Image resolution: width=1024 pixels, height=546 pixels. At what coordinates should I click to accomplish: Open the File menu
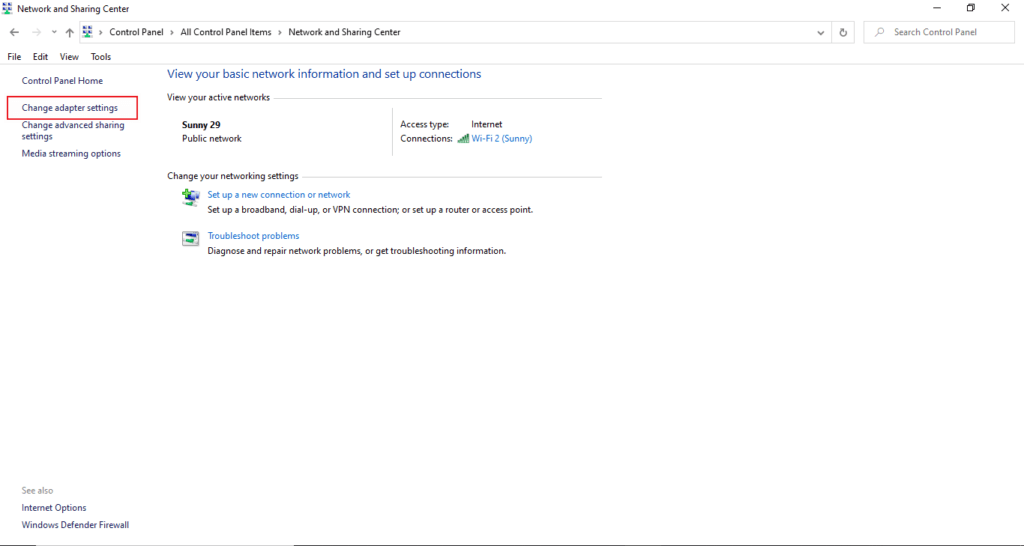[14, 57]
